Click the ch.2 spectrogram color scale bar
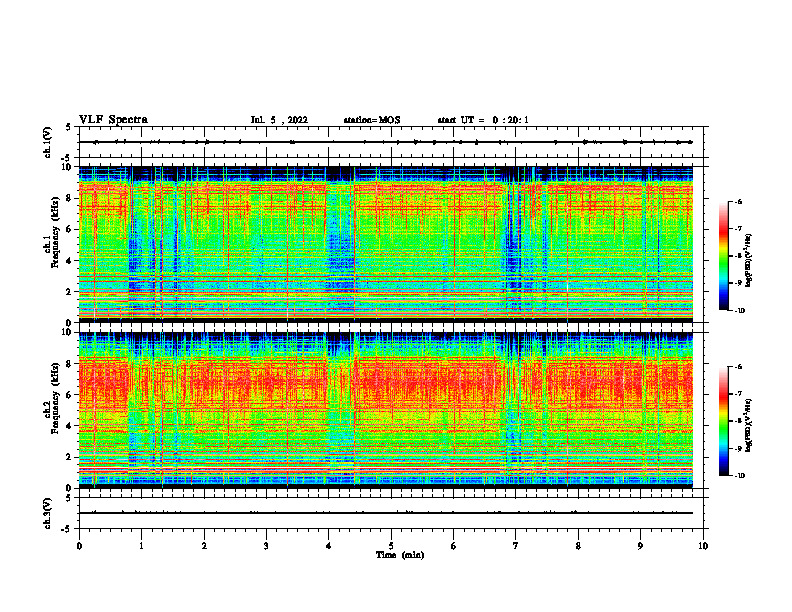Screen dimensions: 792x612 coord(723,421)
